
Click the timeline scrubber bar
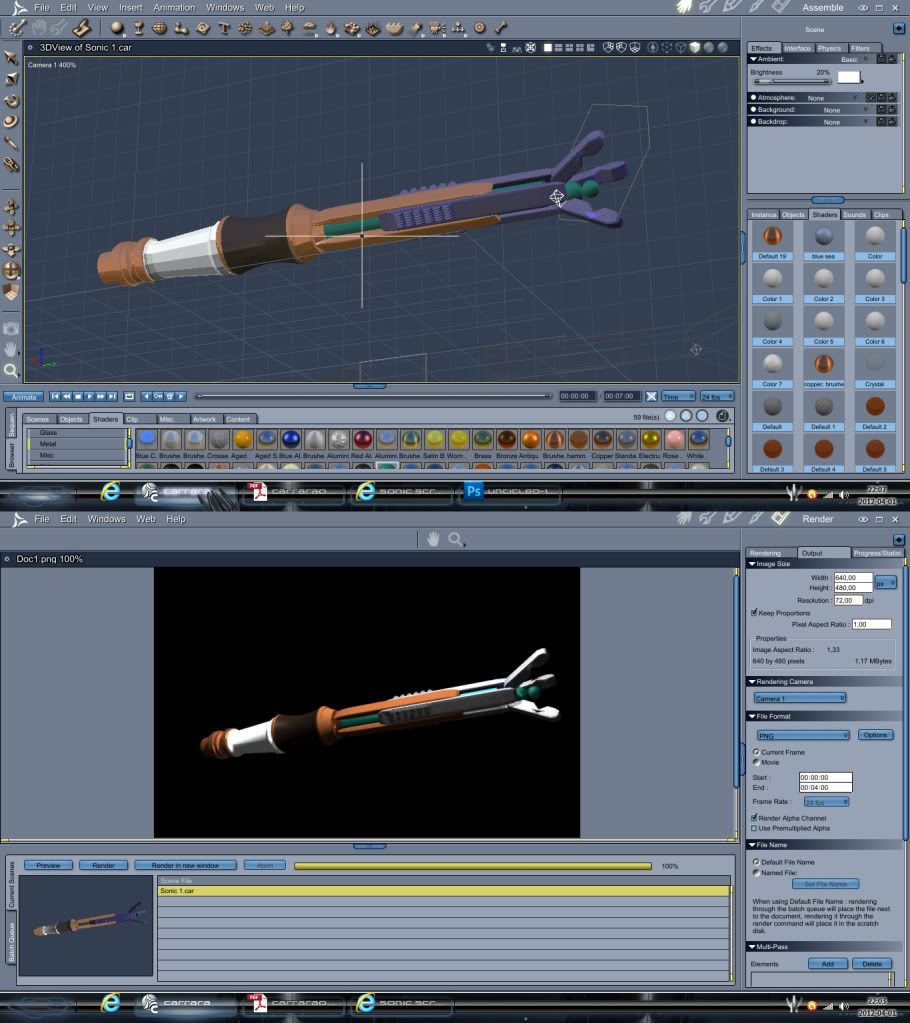[373, 396]
